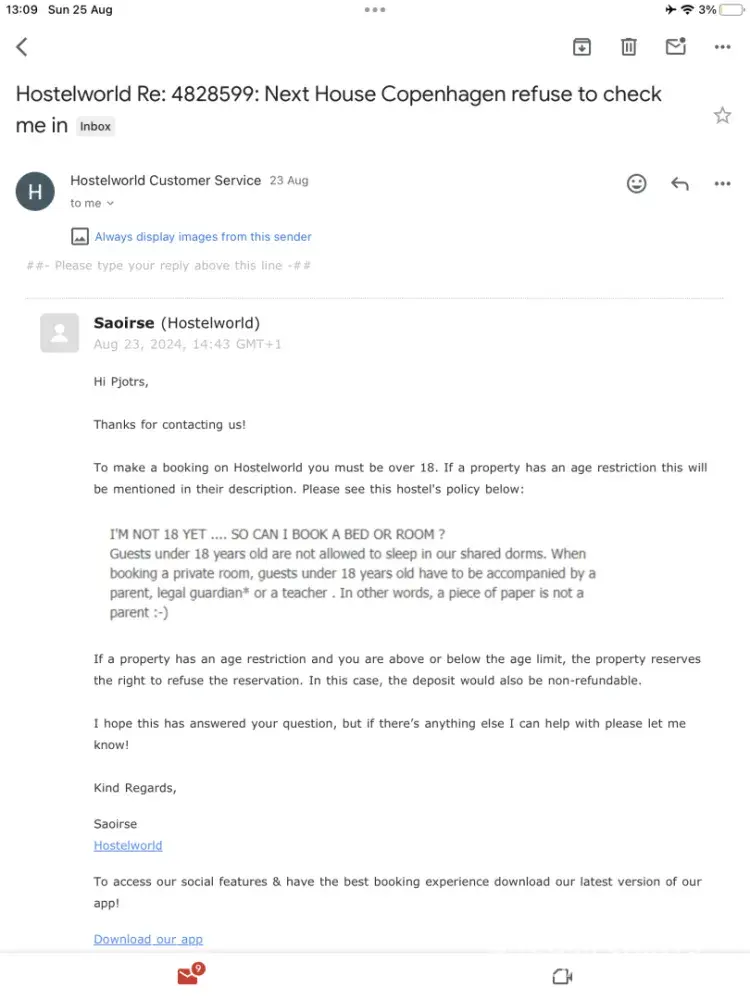Screen dimensions: 750x1000
Task: Archive this email conversation
Action: click(x=581, y=47)
